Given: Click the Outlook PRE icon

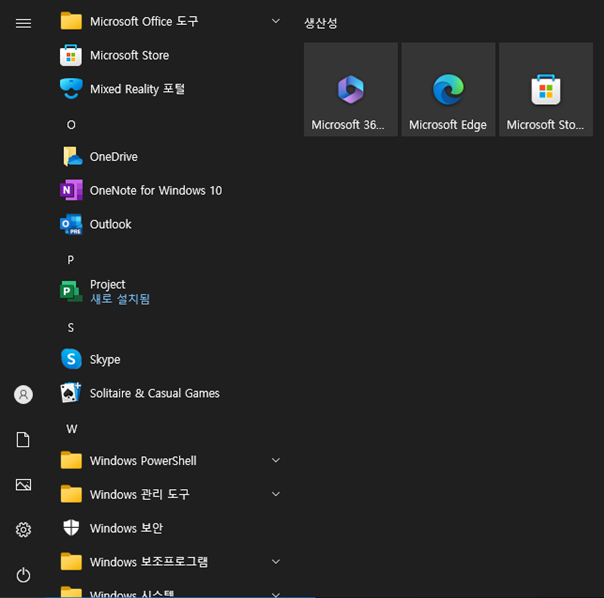Looking at the screenshot, I should tap(71, 224).
